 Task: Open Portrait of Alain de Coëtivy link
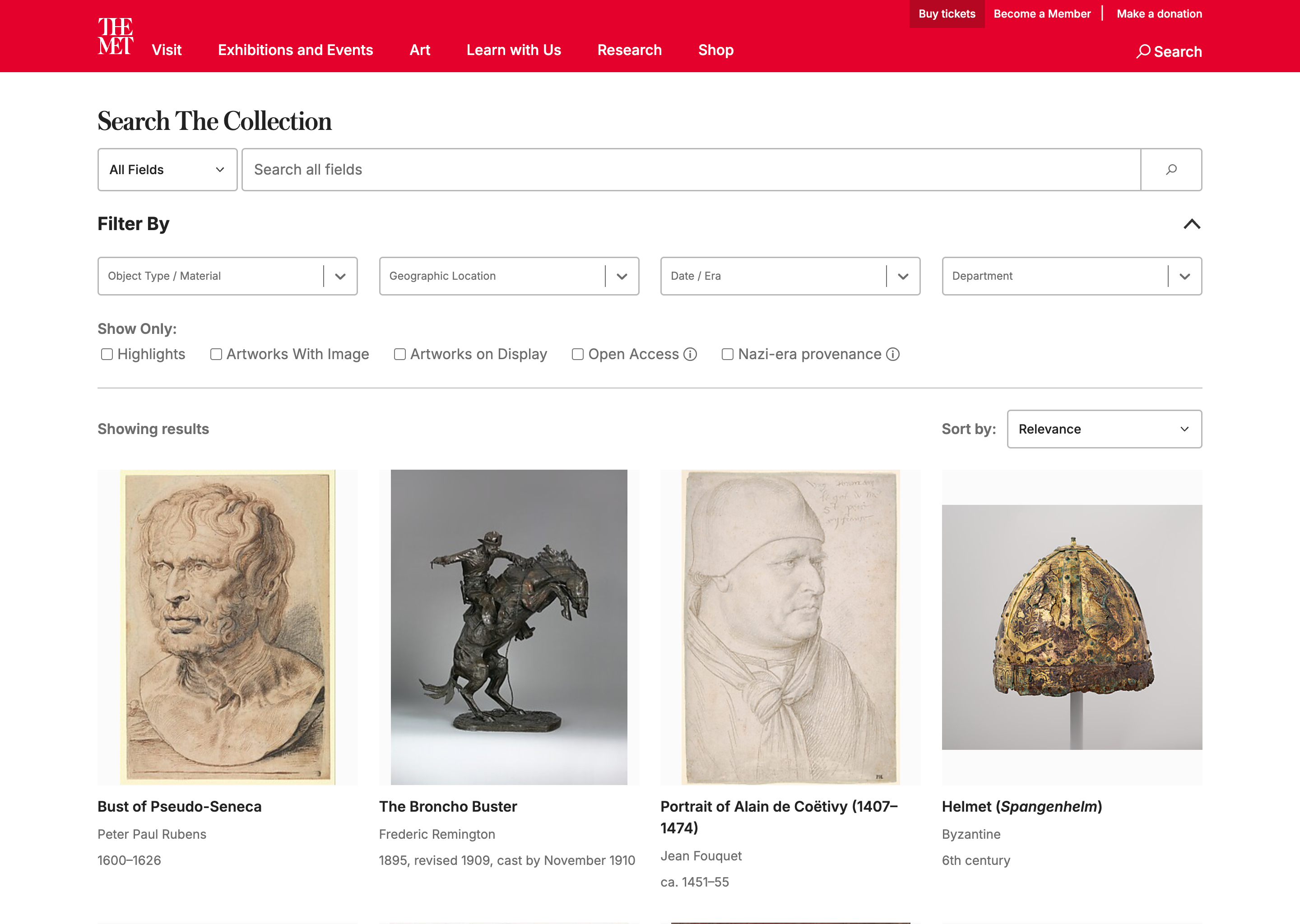[779, 817]
